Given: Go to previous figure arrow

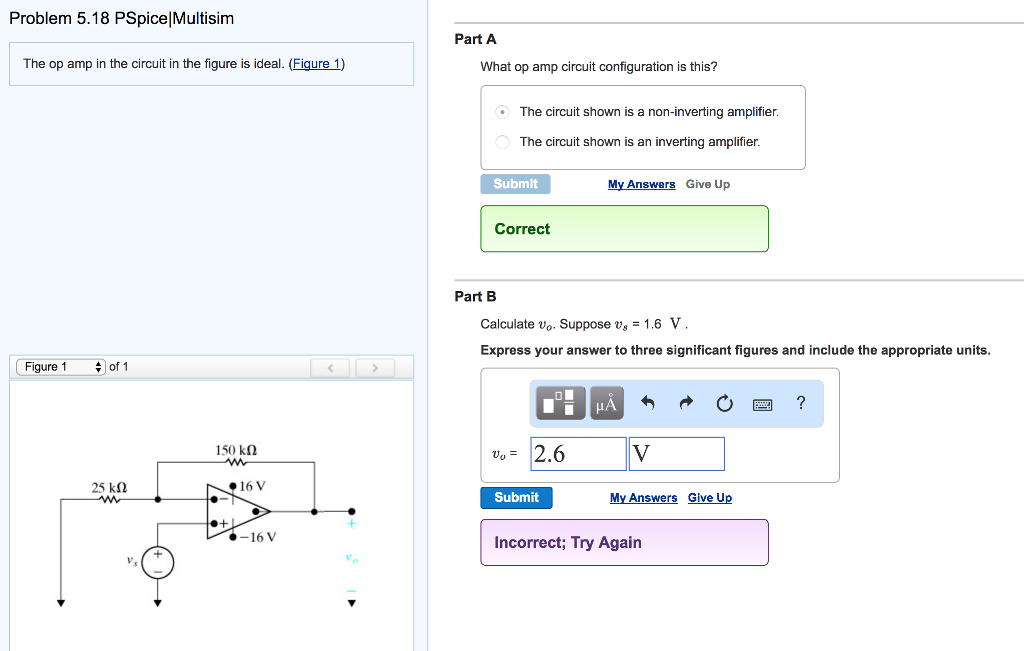Looking at the screenshot, I should [330, 368].
